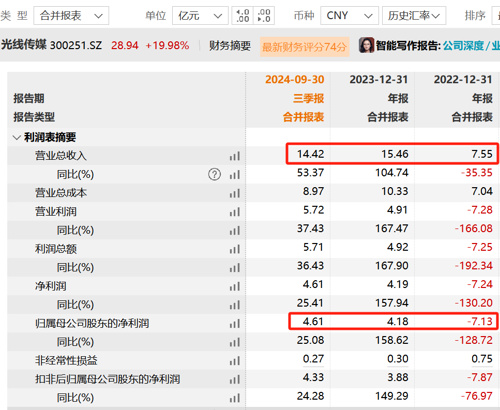Decrease decimal places button

[x=264, y=16]
